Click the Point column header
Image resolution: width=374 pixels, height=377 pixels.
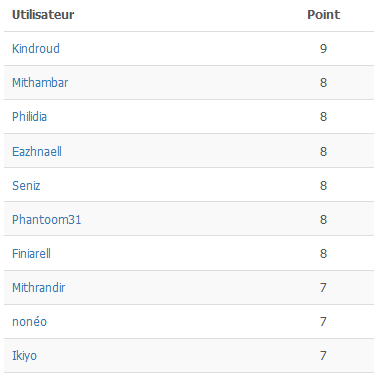323,15
